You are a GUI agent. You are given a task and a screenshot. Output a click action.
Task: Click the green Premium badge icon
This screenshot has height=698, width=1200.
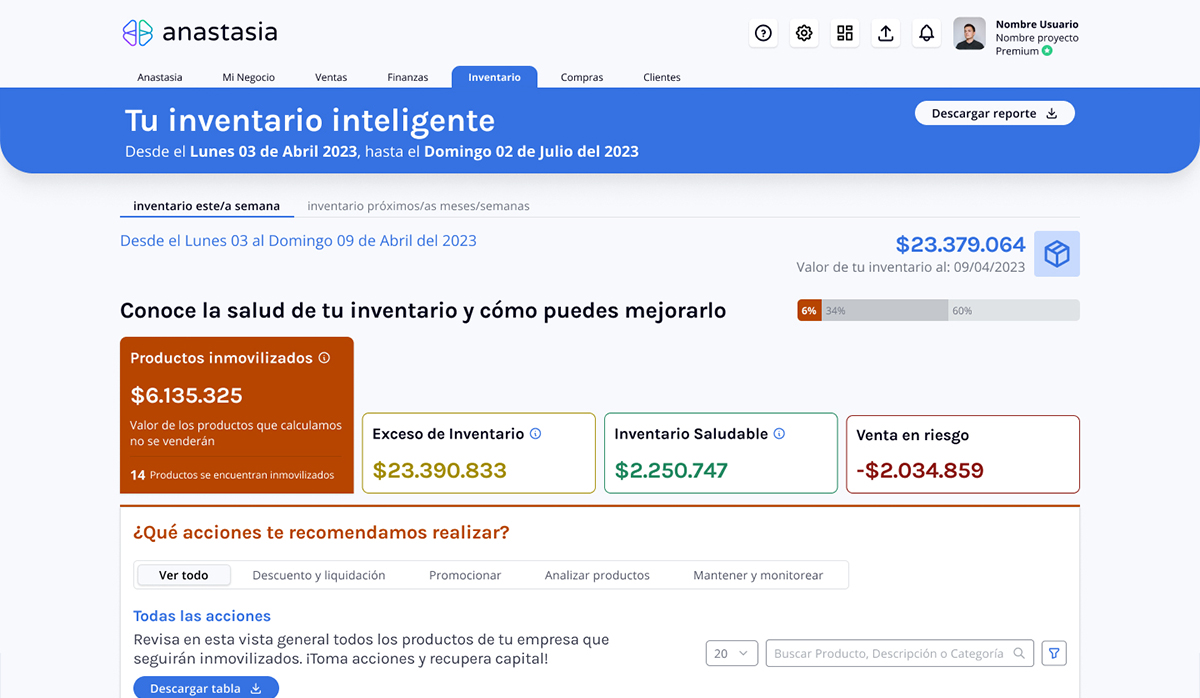click(x=1047, y=51)
